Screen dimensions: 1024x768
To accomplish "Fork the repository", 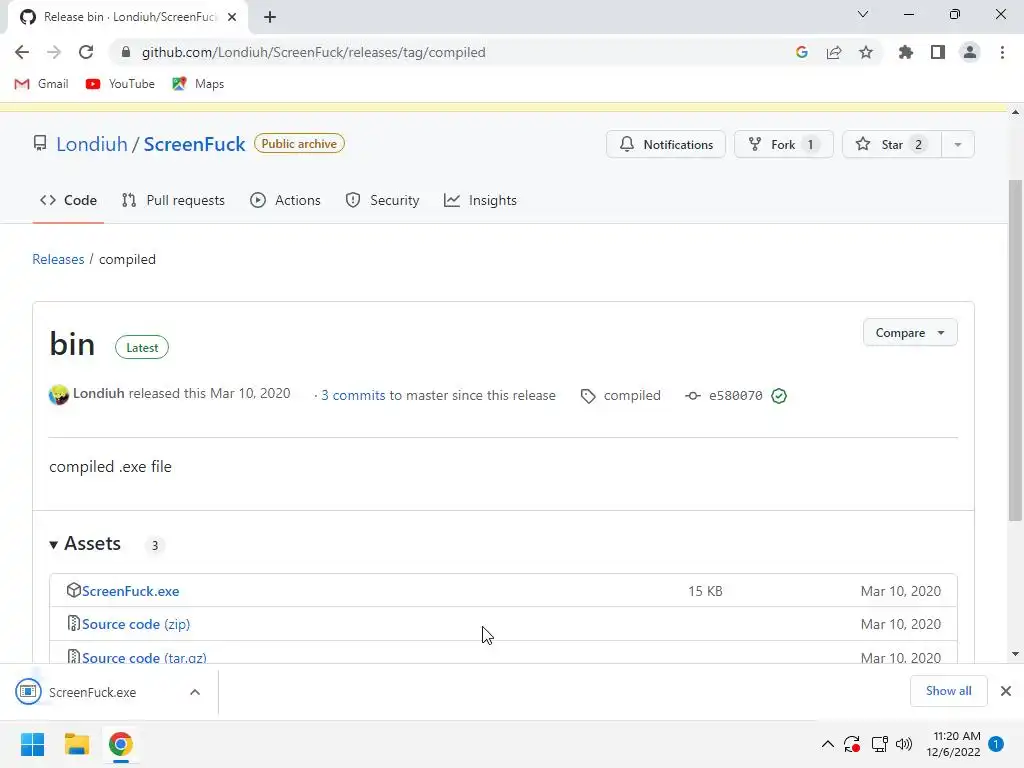I will [x=784, y=144].
